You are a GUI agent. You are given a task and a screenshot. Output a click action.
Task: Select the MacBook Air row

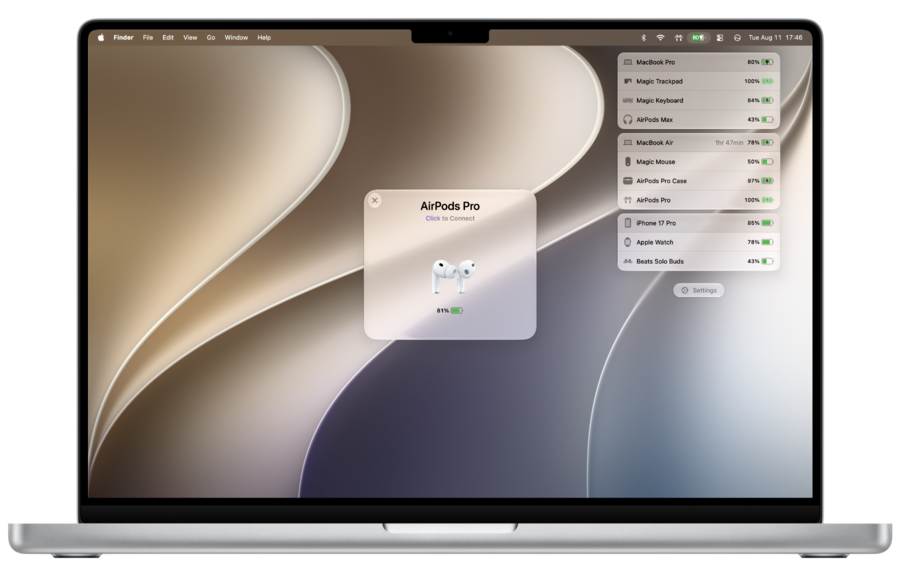tap(699, 142)
